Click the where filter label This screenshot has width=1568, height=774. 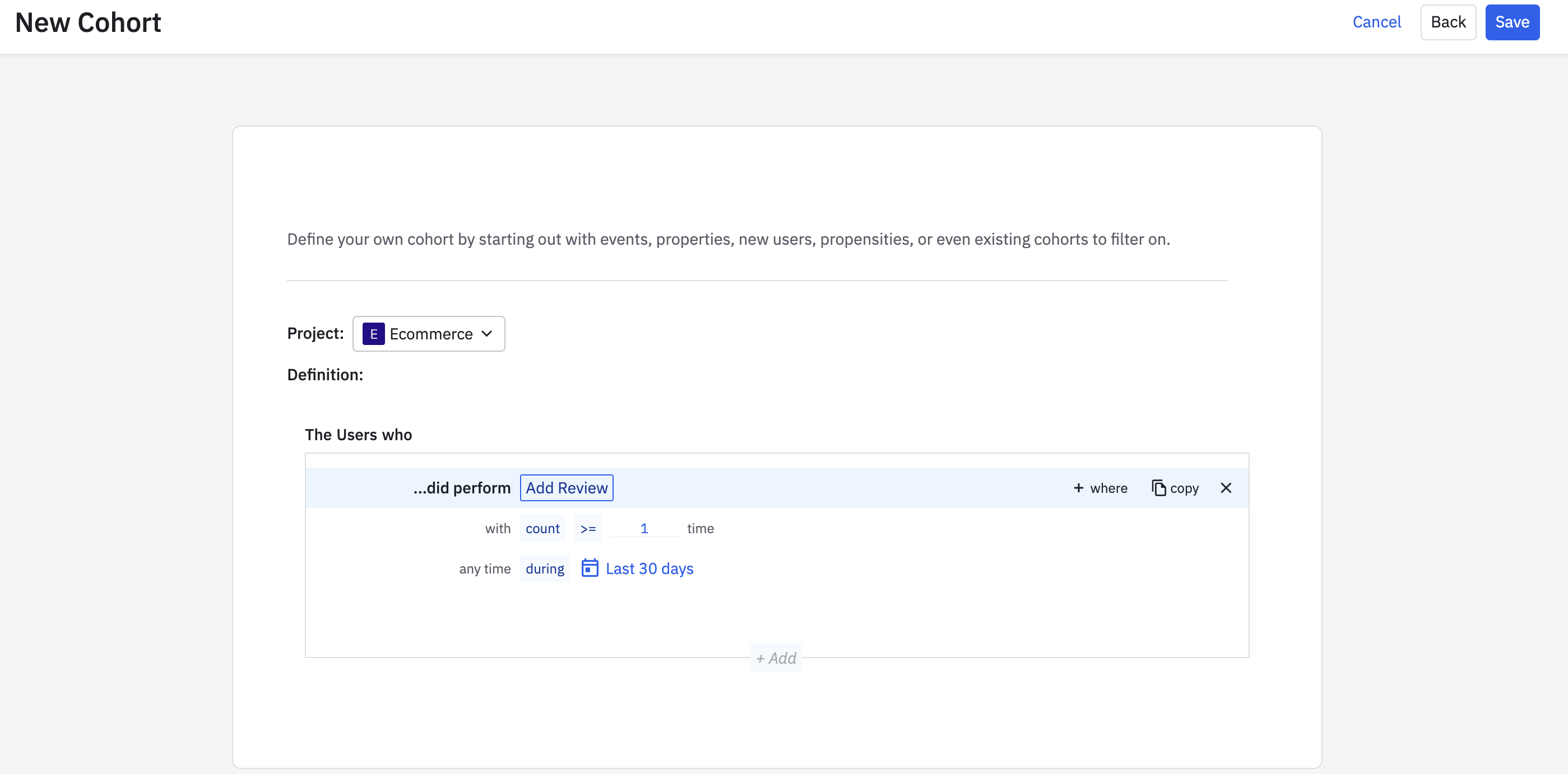pyautogui.click(x=1108, y=488)
